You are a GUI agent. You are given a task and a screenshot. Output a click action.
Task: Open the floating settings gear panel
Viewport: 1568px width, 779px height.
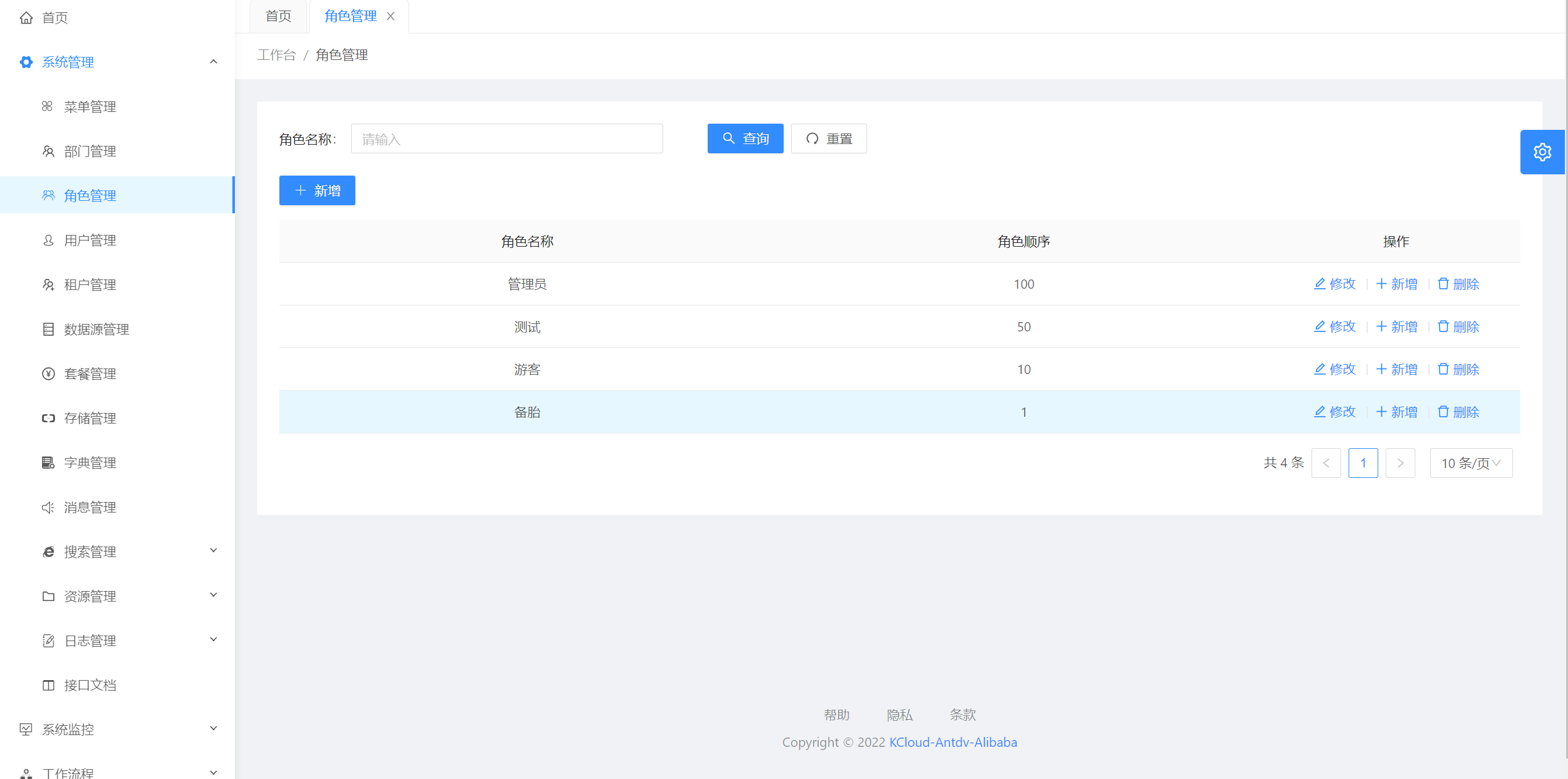[1542, 152]
